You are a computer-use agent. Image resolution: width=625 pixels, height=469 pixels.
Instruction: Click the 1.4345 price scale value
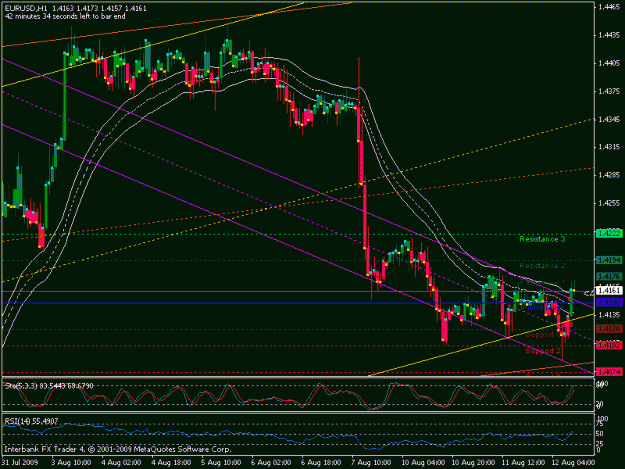pos(608,119)
